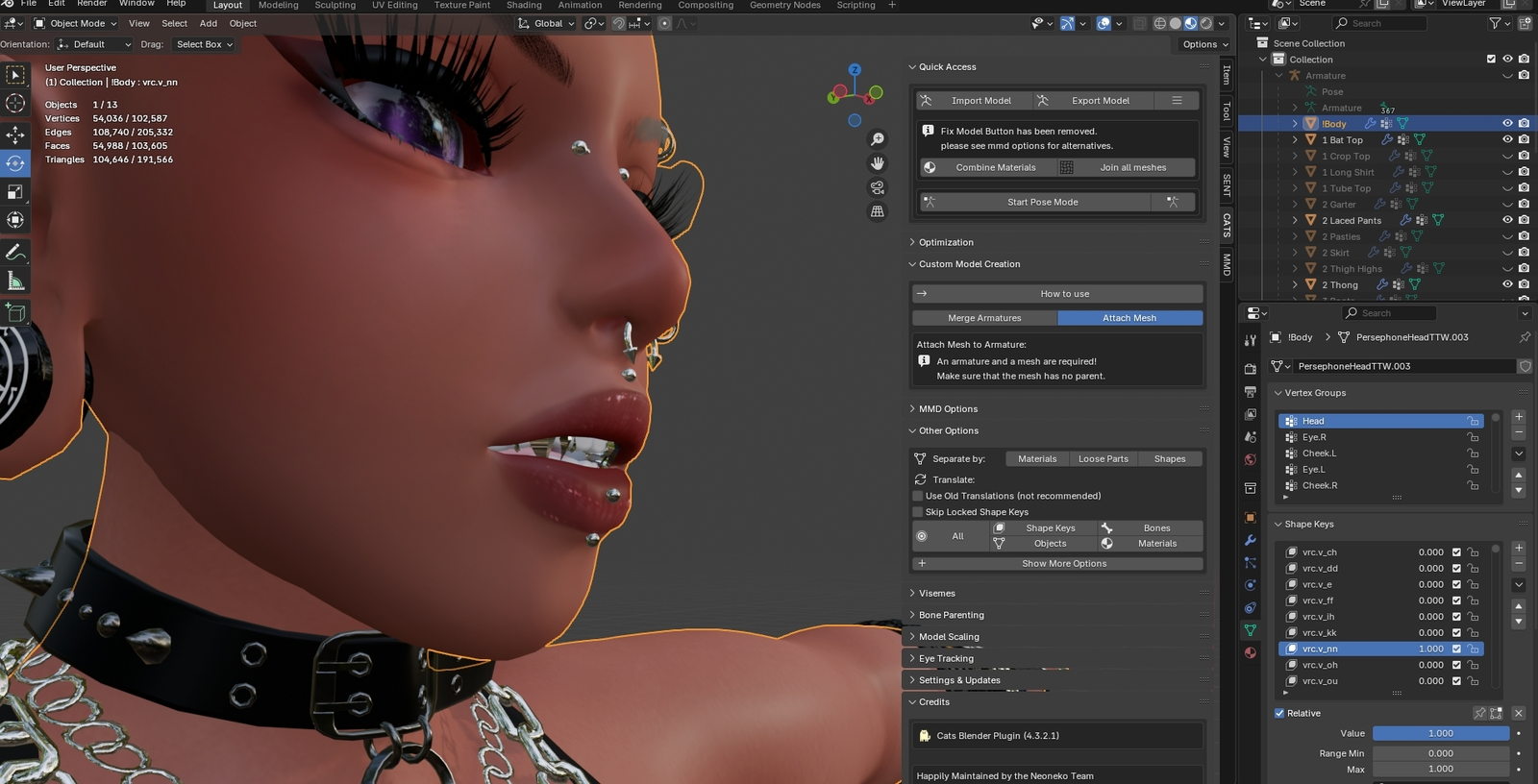Toggle camera view icon in viewport
Screen dimensions: 1538x784
877,187
